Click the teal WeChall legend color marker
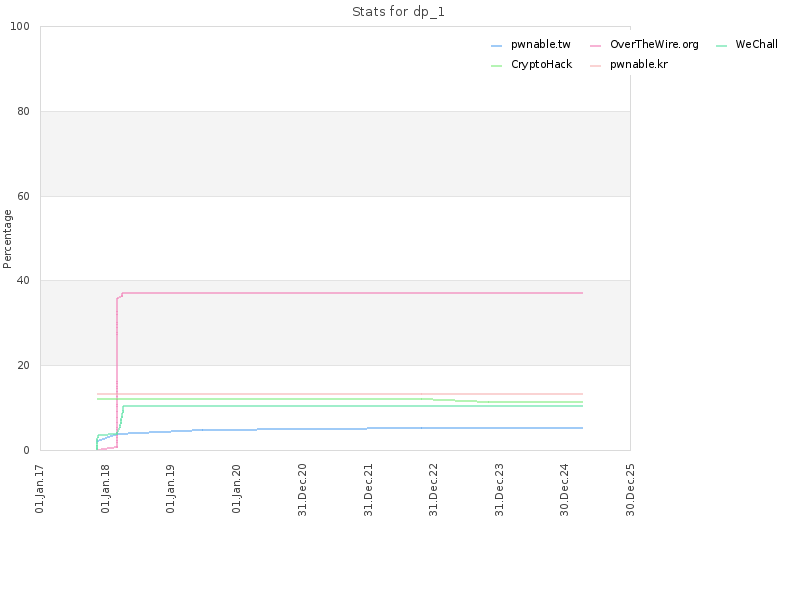 coord(721,46)
